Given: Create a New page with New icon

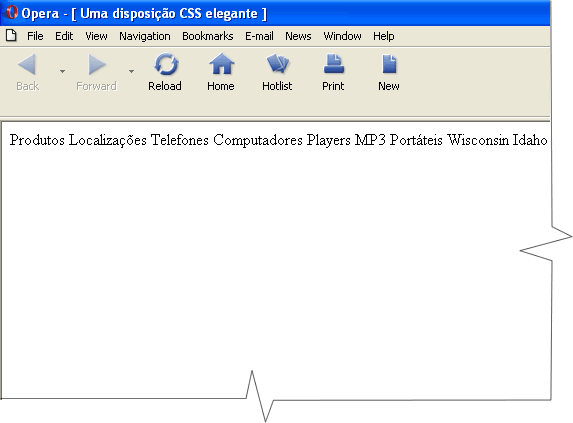Looking at the screenshot, I should point(389,64).
